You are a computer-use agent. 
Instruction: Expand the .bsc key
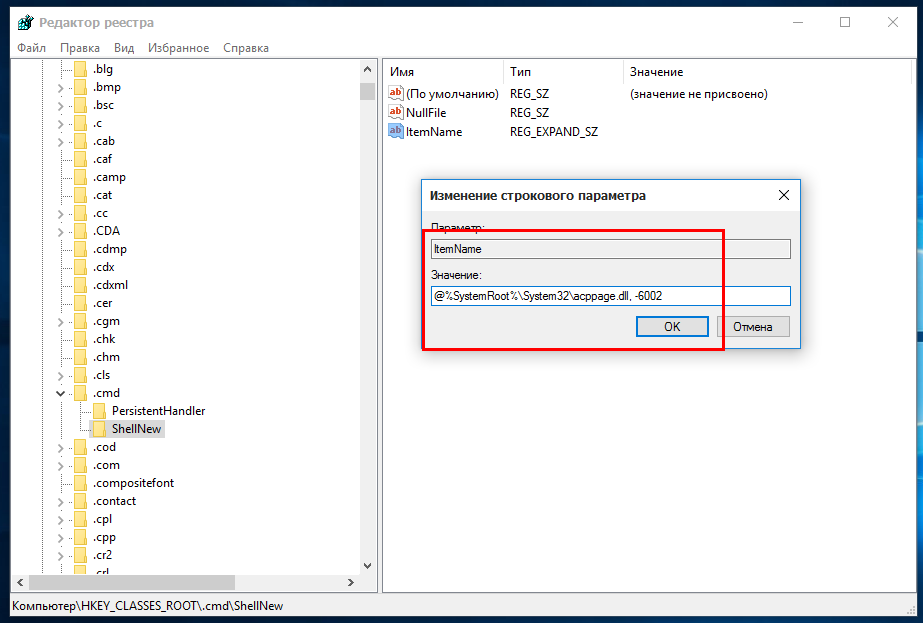point(60,106)
